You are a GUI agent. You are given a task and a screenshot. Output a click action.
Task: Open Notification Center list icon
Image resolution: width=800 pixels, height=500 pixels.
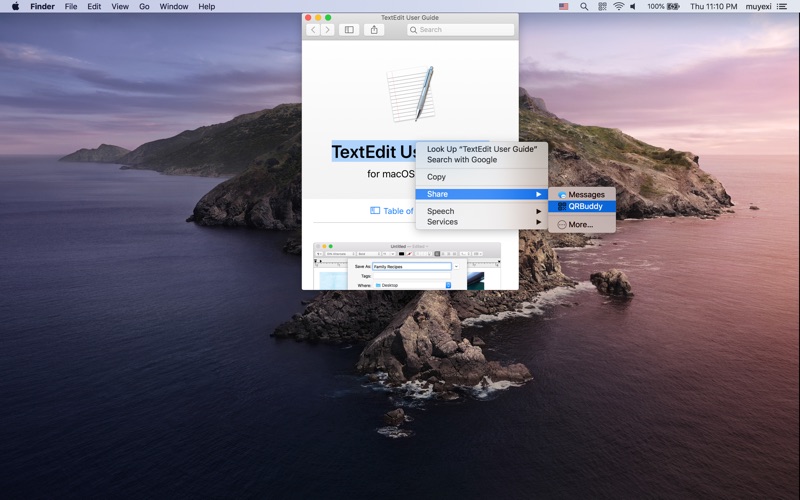coord(783,6)
